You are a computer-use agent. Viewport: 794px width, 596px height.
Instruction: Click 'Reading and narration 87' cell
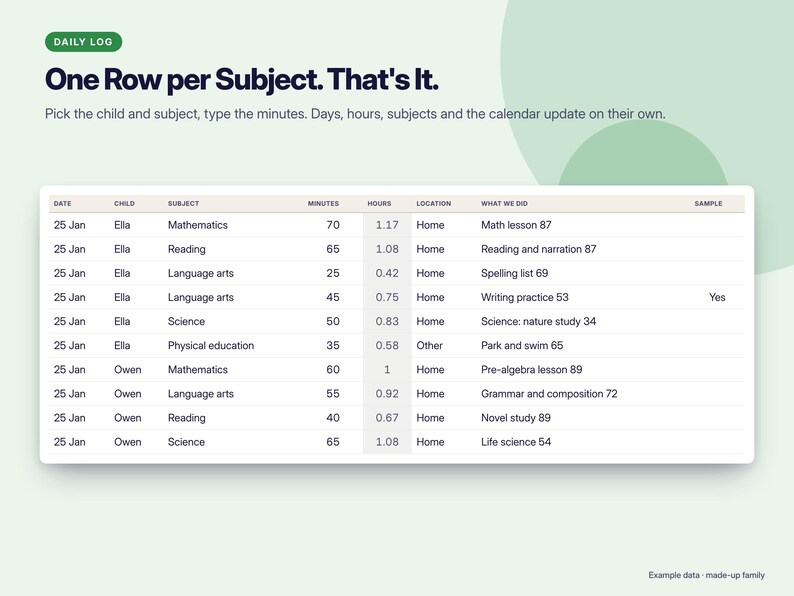tap(538, 249)
